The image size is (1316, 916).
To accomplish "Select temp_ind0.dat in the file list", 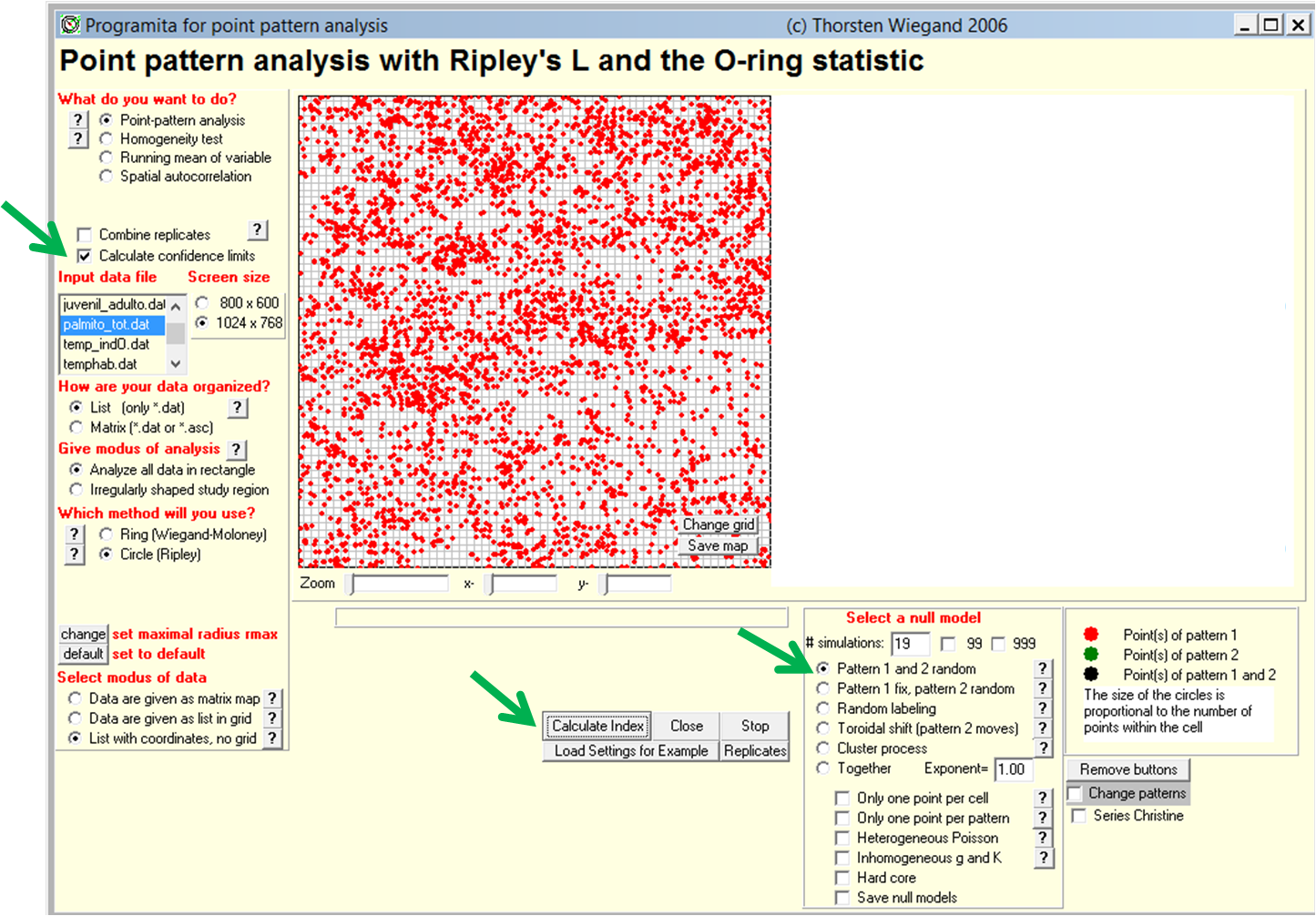I will coord(107,344).
